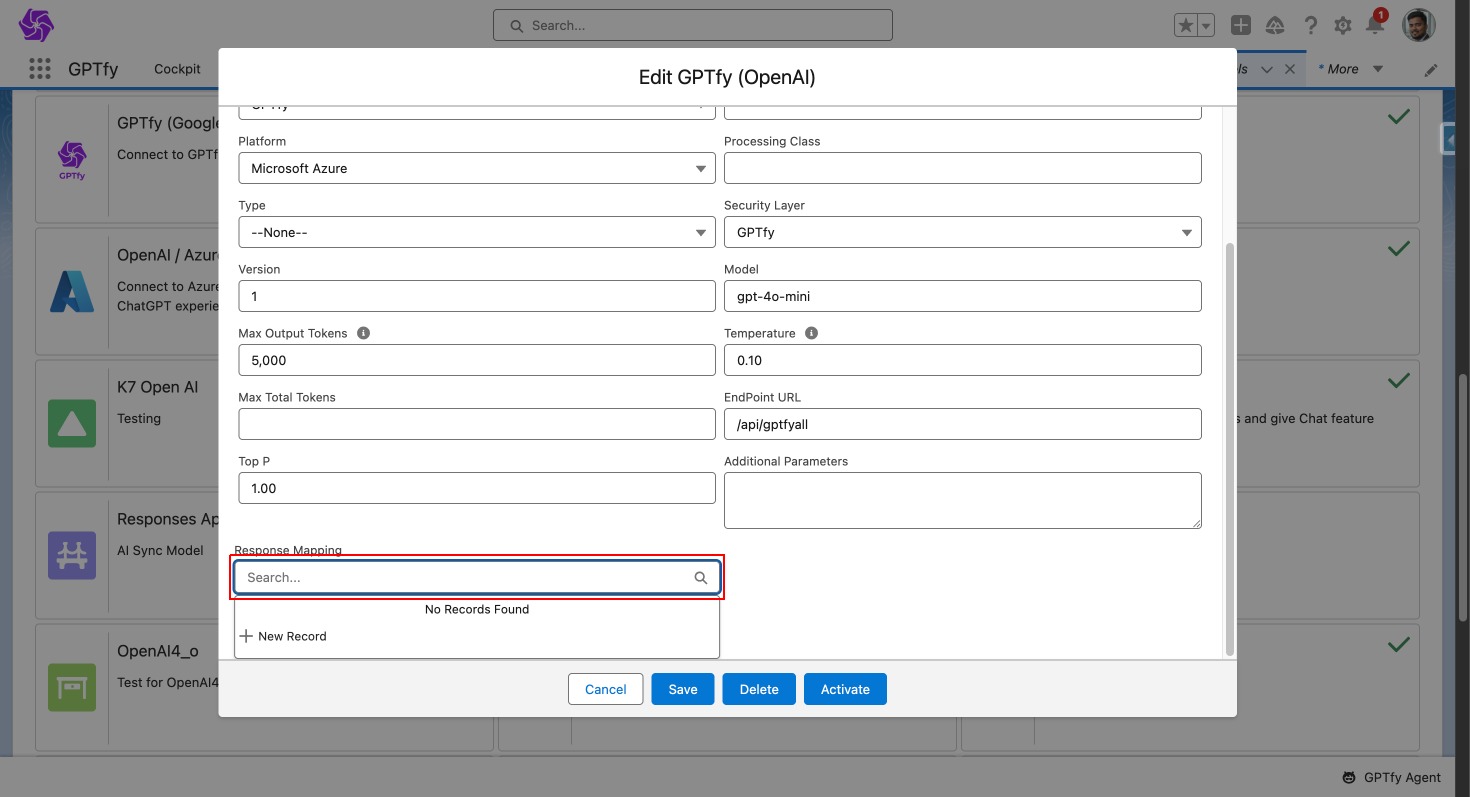
Task: Click the Global Actions plus icon
Action: (1240, 26)
